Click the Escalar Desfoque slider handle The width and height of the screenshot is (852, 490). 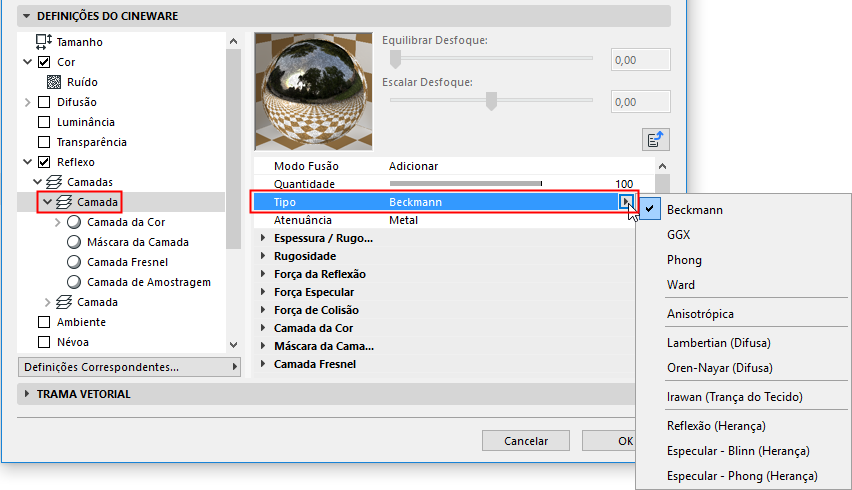pyautogui.click(x=491, y=101)
